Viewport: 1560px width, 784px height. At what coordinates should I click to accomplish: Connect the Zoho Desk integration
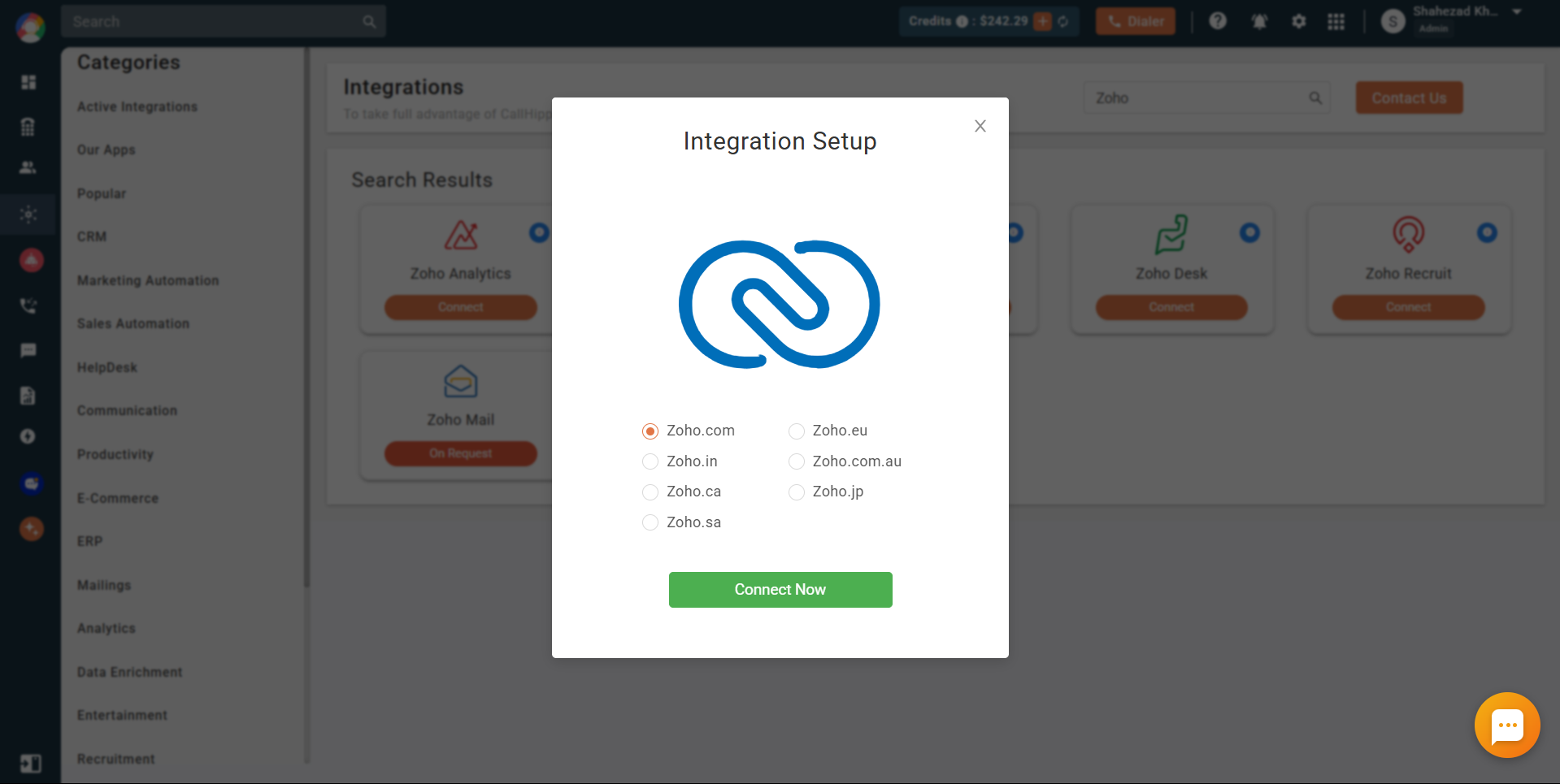1171,307
